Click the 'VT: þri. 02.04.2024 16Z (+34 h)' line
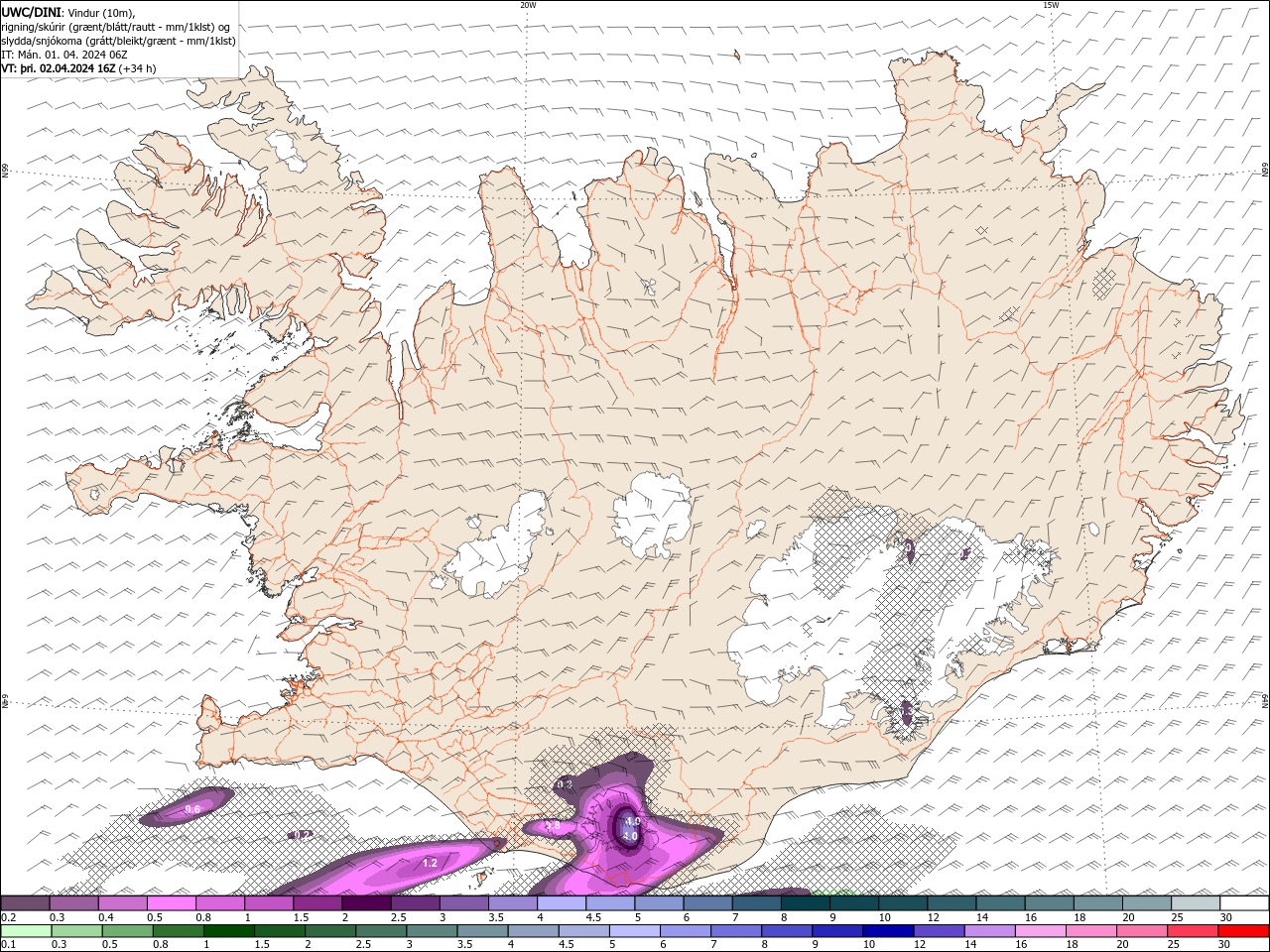 79,68
